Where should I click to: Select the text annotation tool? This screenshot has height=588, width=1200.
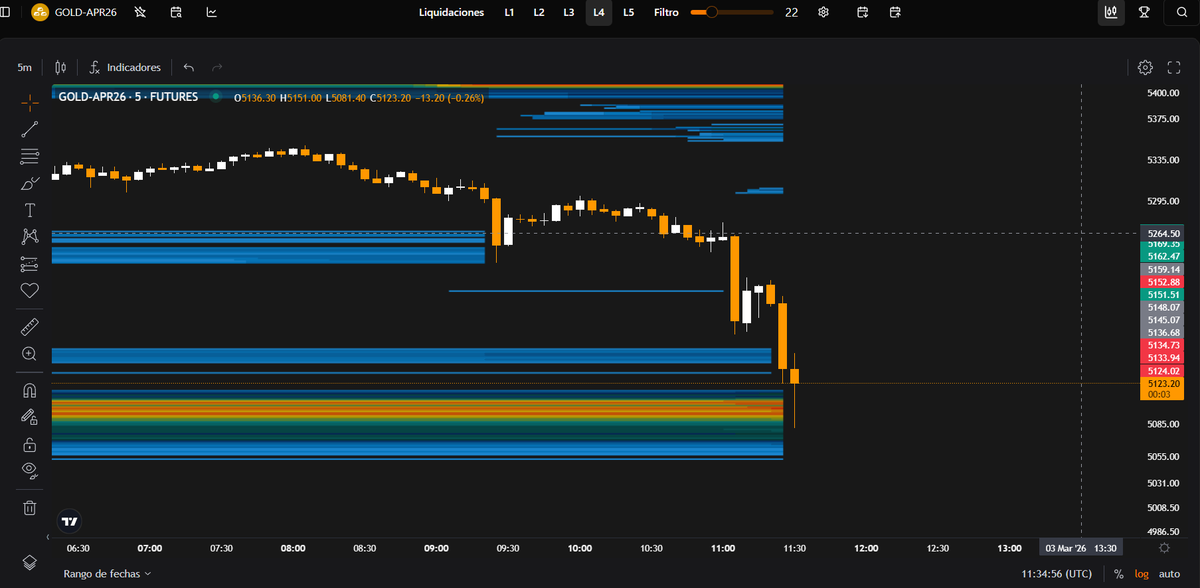pos(30,210)
